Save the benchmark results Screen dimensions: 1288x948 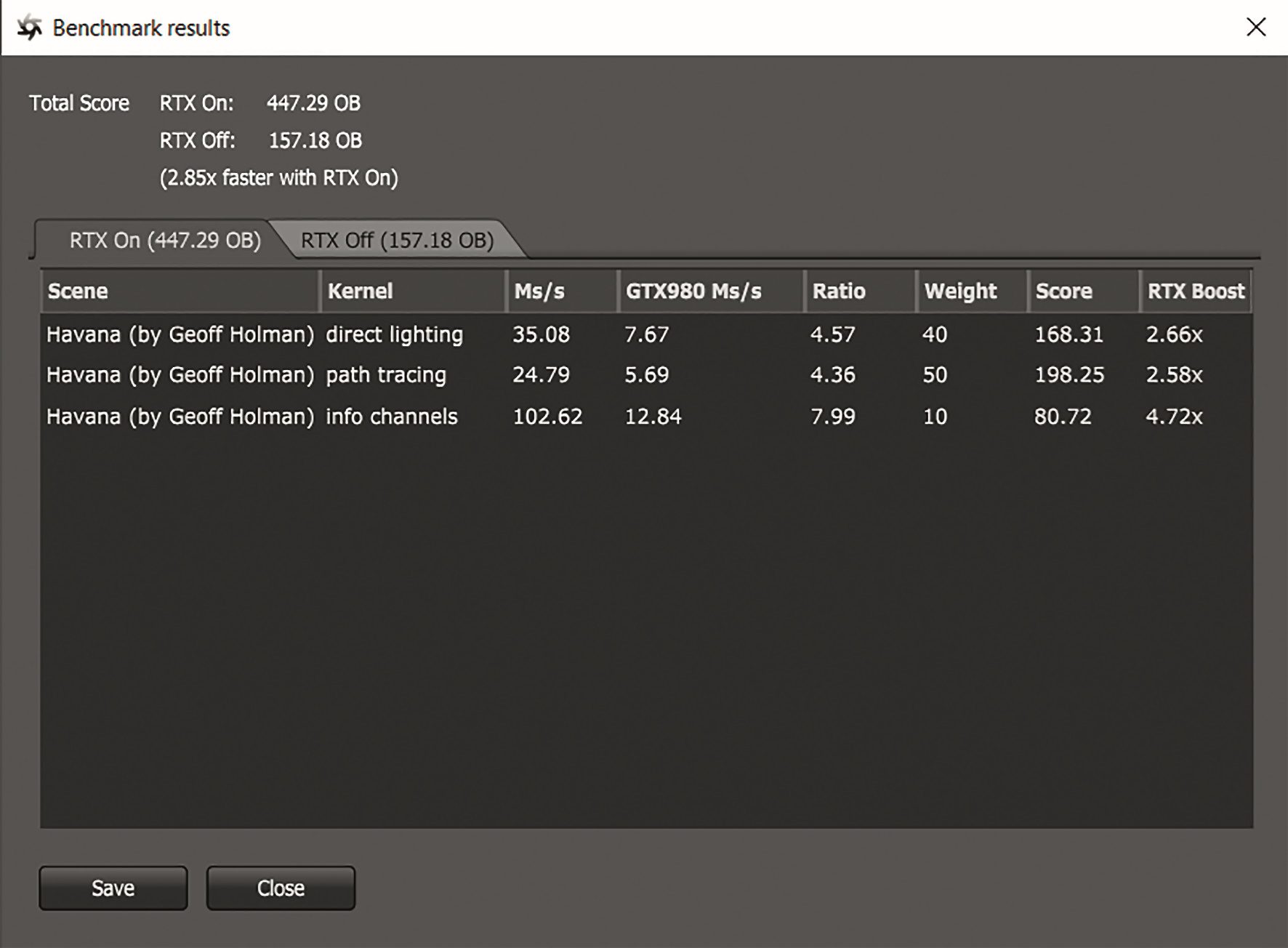click(x=113, y=888)
